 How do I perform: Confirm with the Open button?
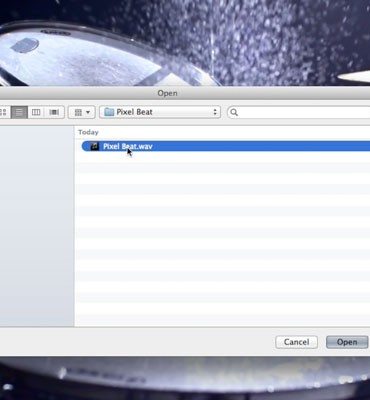tap(347, 342)
